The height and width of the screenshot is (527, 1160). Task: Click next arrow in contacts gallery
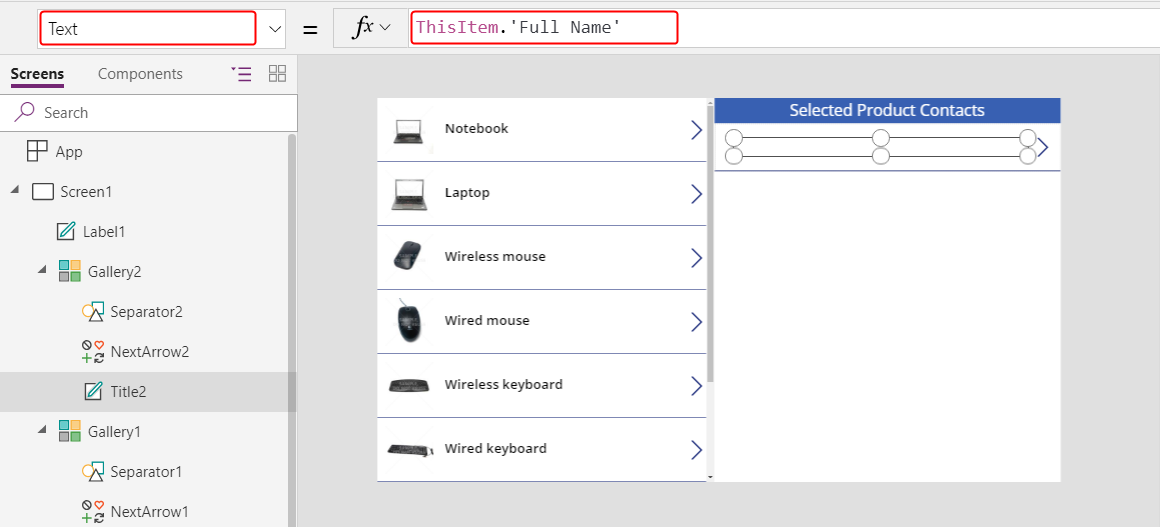(1043, 147)
